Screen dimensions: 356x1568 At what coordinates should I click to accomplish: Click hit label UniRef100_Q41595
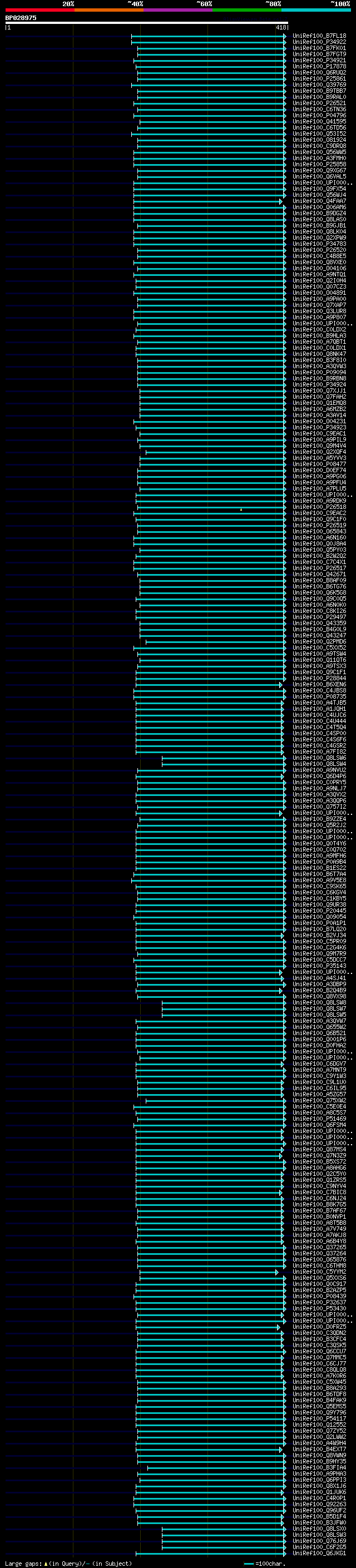pos(319,121)
